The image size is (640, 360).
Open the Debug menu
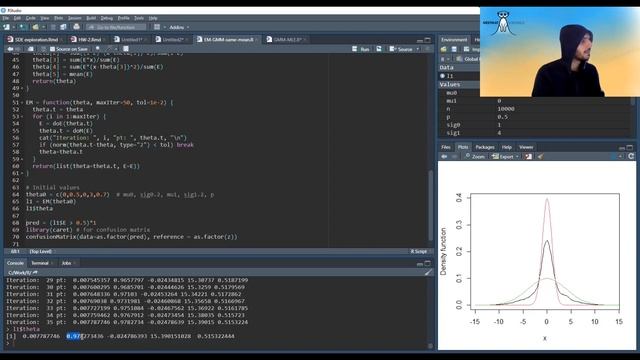[x=107, y=18]
